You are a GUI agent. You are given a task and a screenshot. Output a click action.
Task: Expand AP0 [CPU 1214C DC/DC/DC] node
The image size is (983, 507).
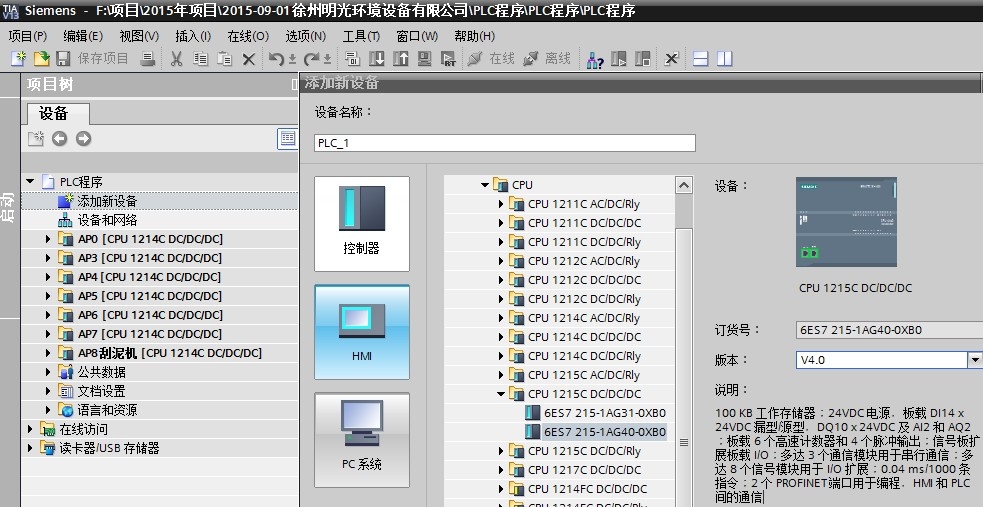click(x=48, y=239)
